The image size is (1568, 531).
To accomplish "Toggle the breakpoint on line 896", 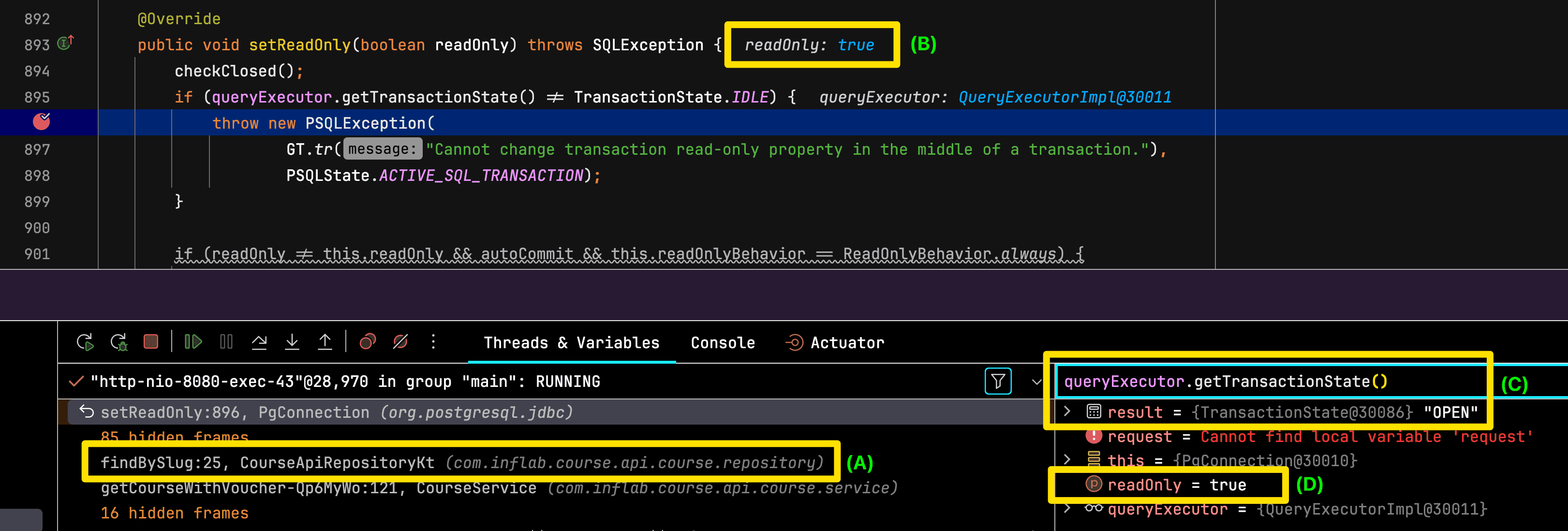I will click(x=42, y=122).
